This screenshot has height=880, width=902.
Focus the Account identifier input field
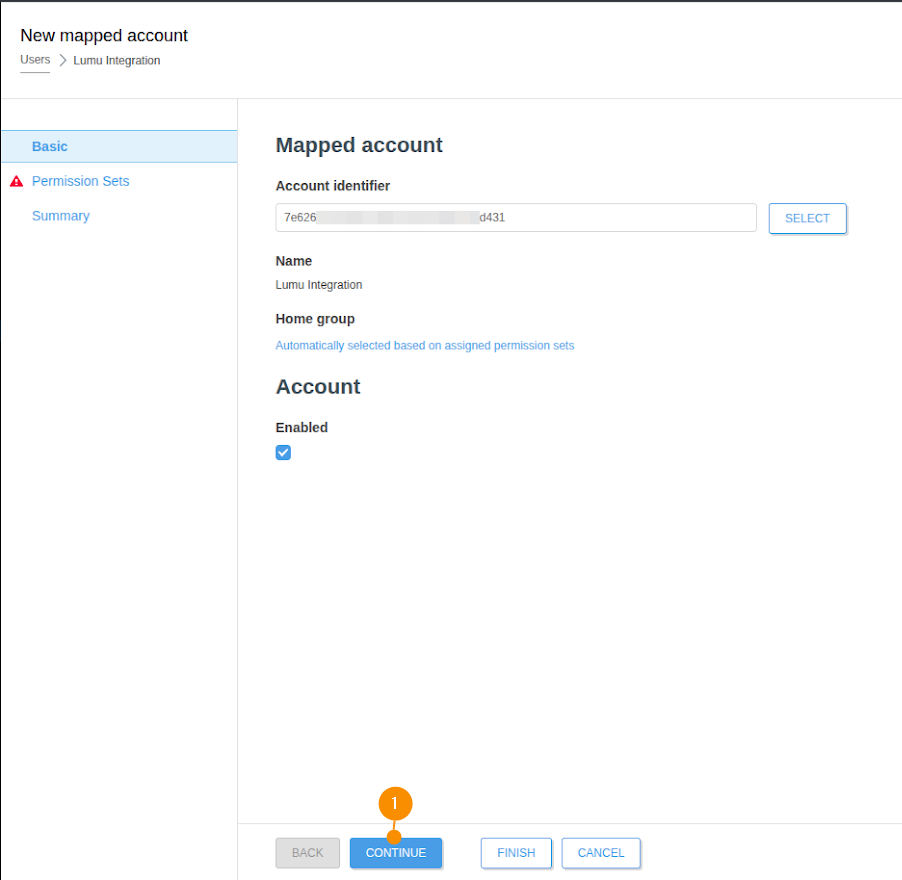[515, 218]
